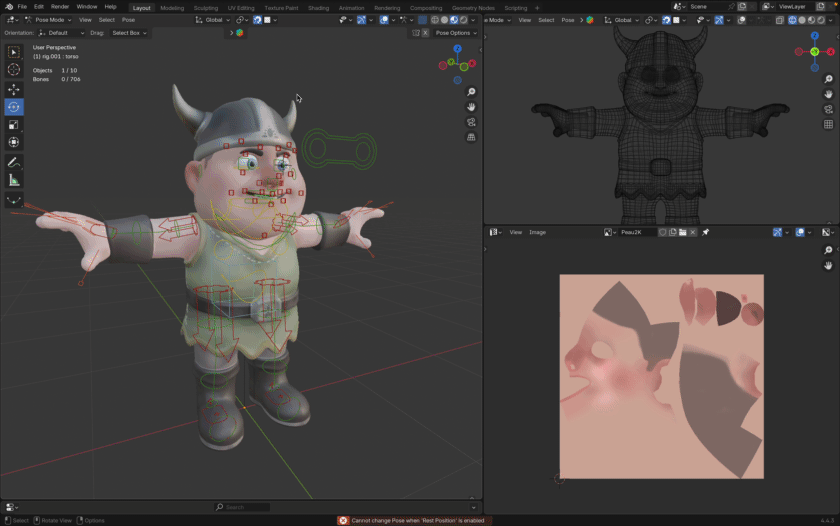
Task: Choose the Annotate pencil tool
Action: tap(14, 162)
